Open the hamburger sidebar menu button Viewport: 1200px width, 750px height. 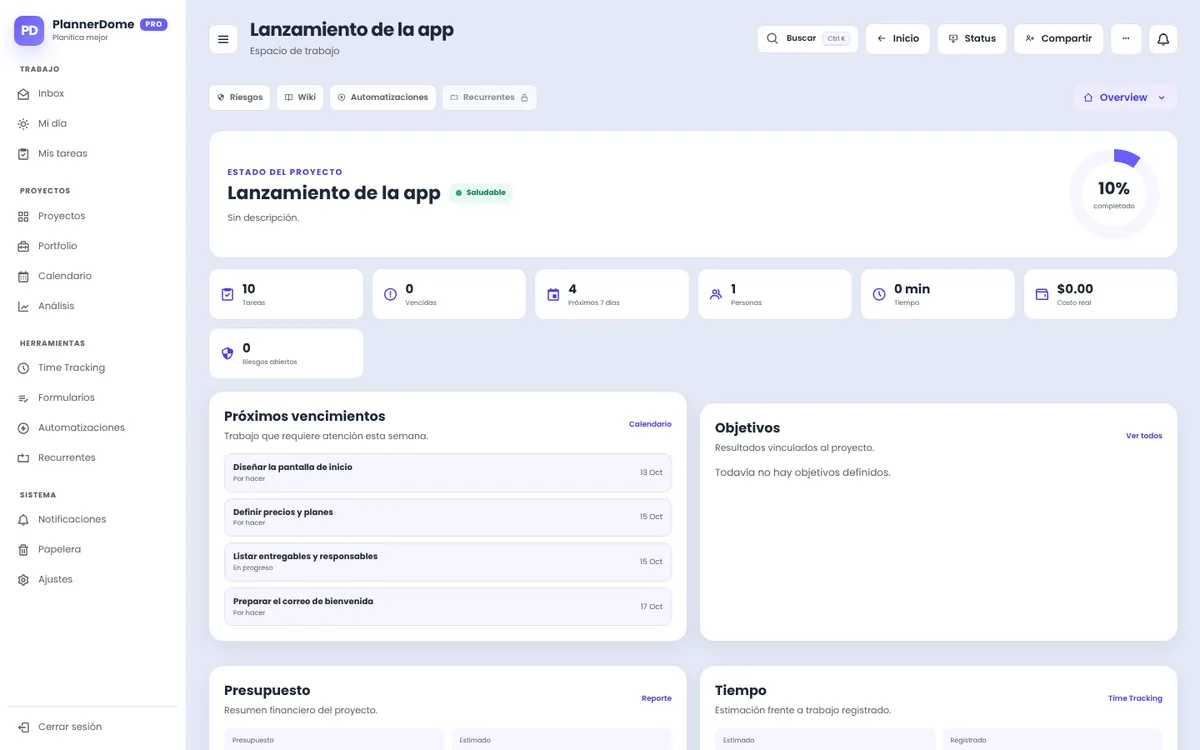pyautogui.click(x=223, y=39)
